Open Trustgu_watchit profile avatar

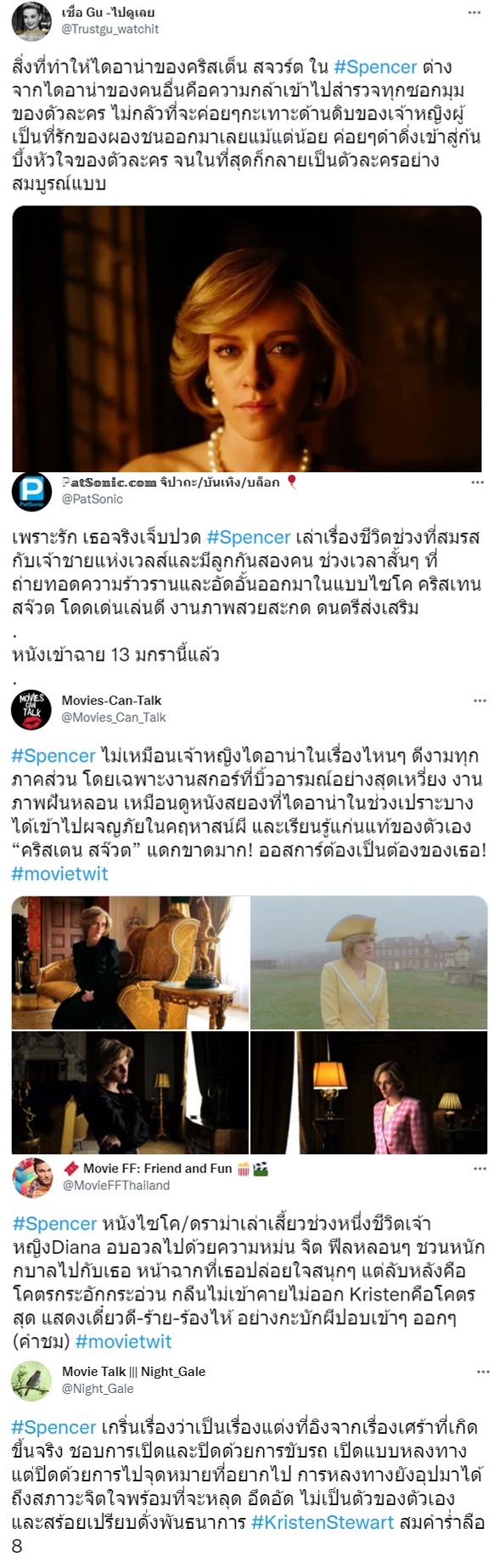(x=31, y=21)
